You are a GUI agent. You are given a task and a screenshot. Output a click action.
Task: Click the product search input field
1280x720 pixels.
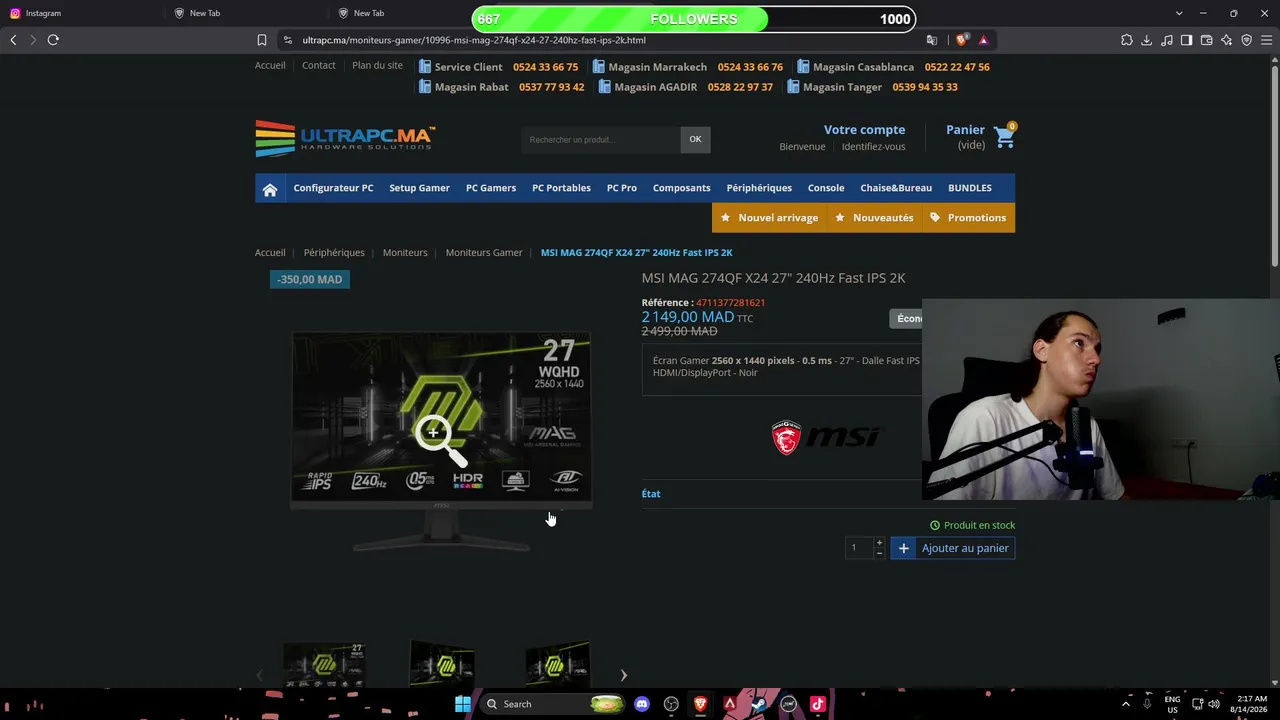[600, 140]
